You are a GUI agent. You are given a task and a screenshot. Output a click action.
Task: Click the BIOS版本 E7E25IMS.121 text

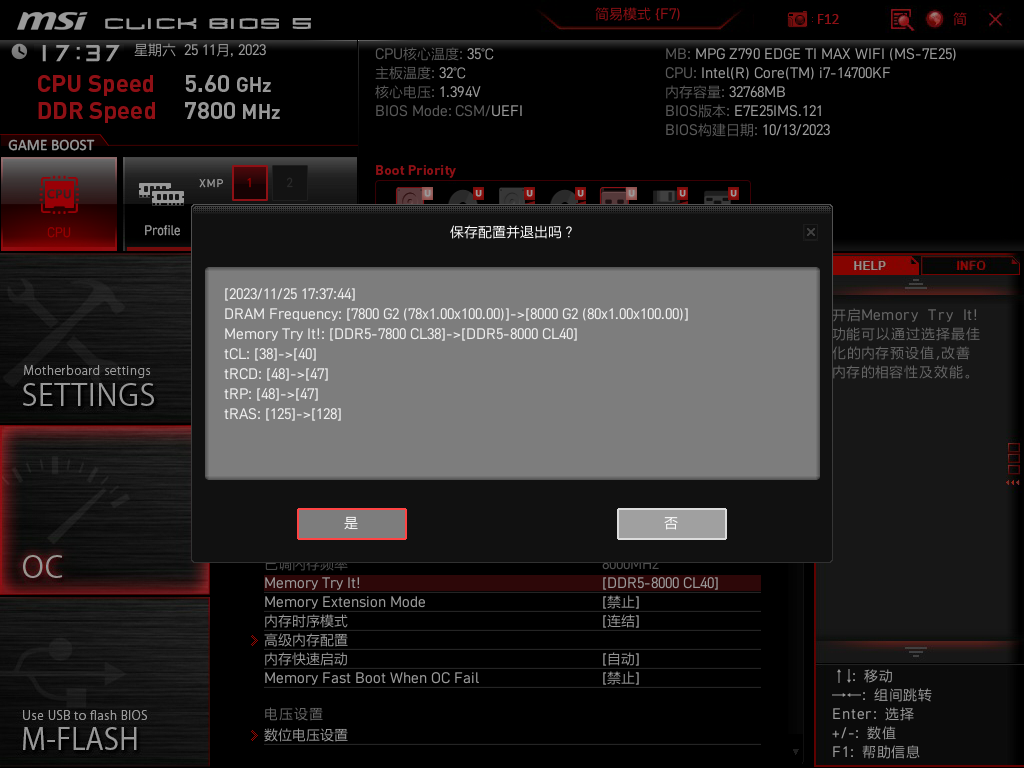tap(744, 111)
